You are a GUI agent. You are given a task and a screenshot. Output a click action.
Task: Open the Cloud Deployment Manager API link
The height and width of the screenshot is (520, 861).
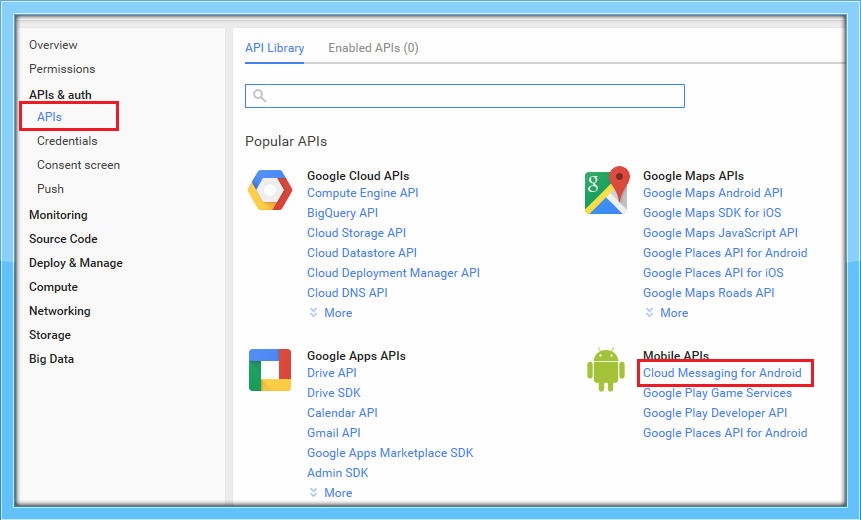pos(393,273)
